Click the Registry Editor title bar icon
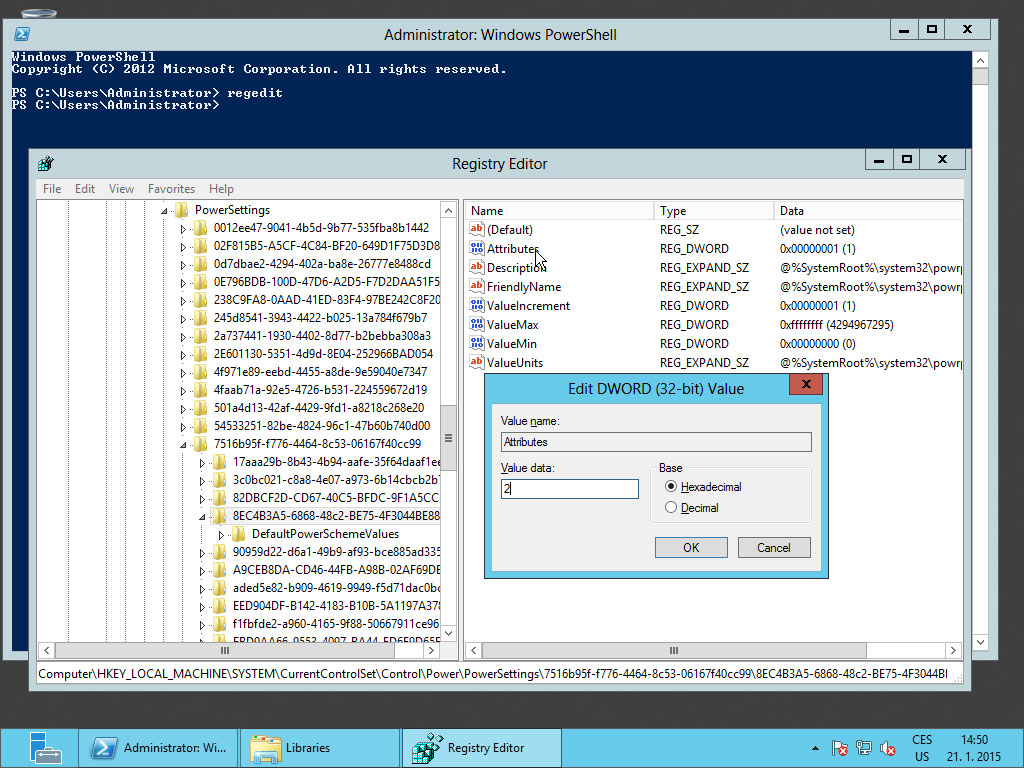Screen dimensions: 1024x768 coord(46,164)
